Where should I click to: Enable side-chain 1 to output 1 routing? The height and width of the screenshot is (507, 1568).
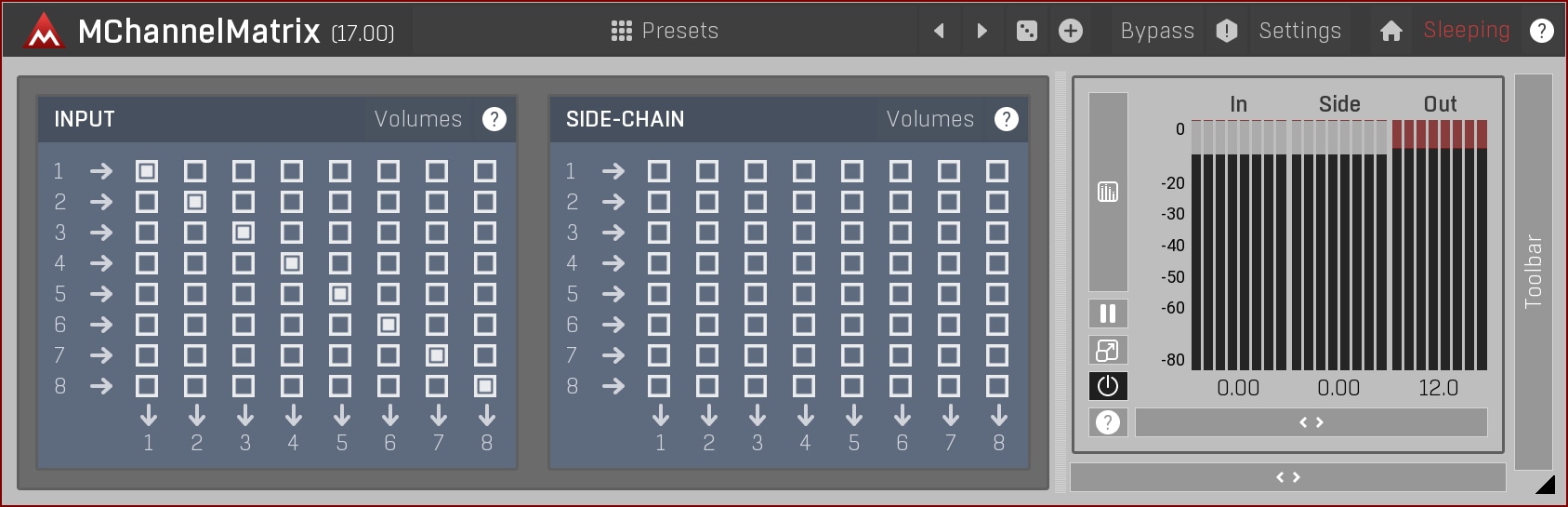pos(659,171)
